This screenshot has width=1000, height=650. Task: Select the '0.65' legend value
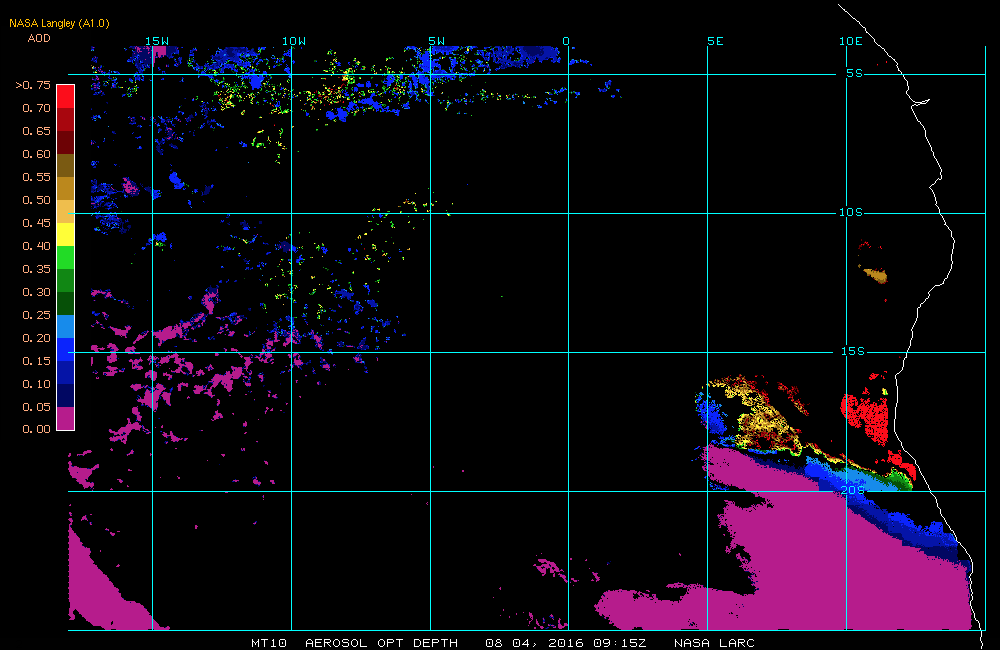36,131
